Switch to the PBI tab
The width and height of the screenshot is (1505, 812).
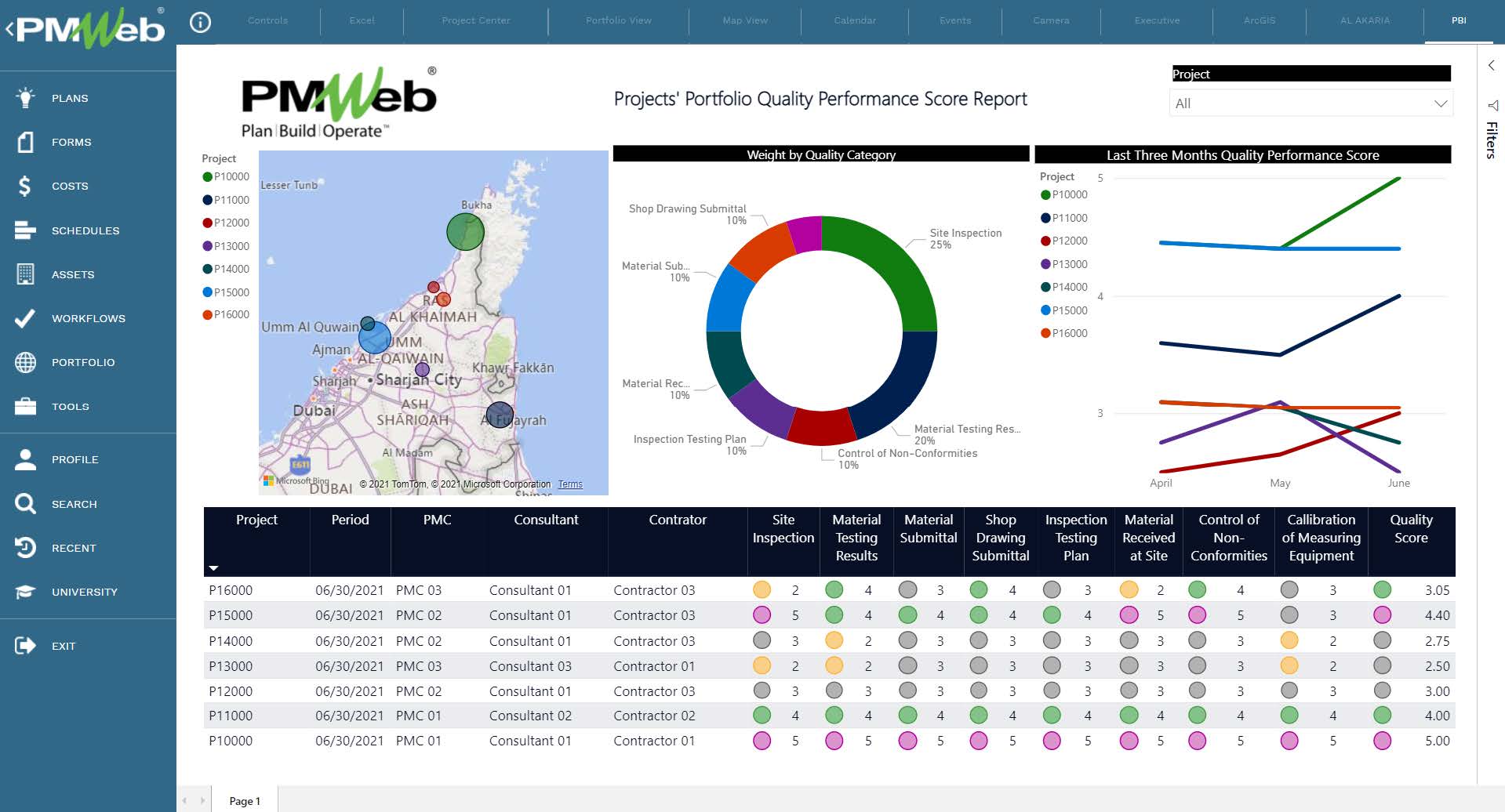[1457, 20]
